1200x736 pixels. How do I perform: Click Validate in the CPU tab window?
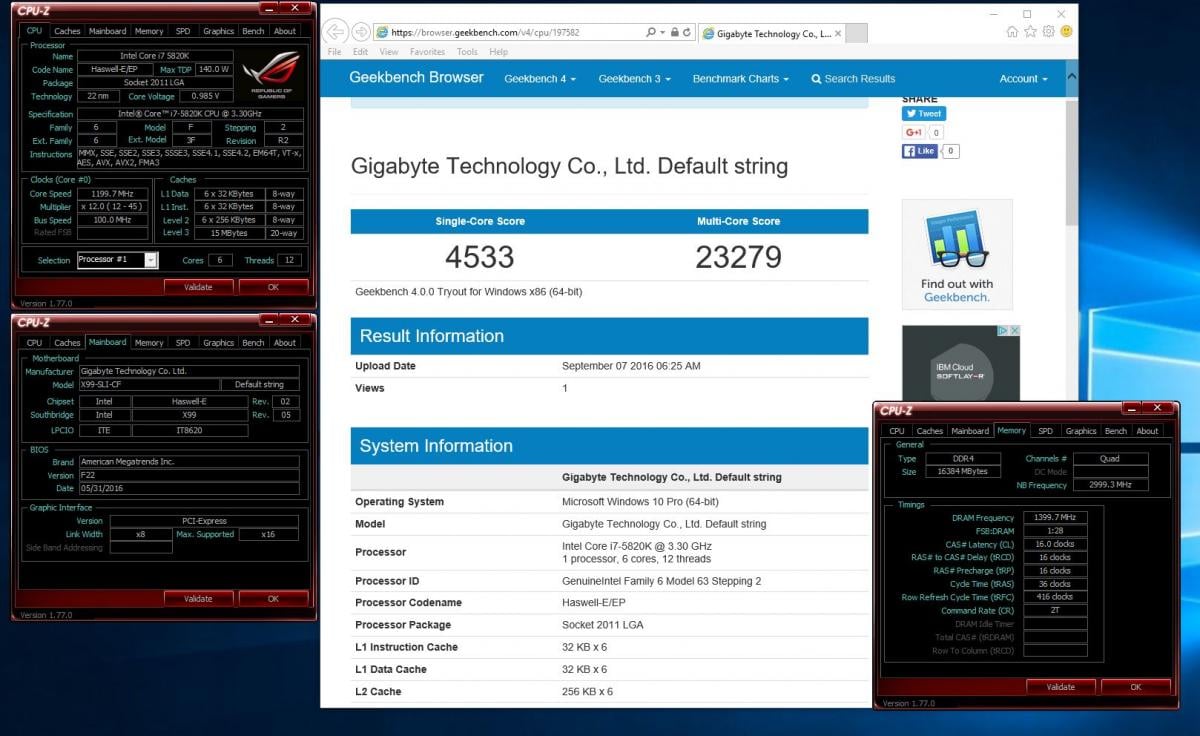tap(198, 287)
